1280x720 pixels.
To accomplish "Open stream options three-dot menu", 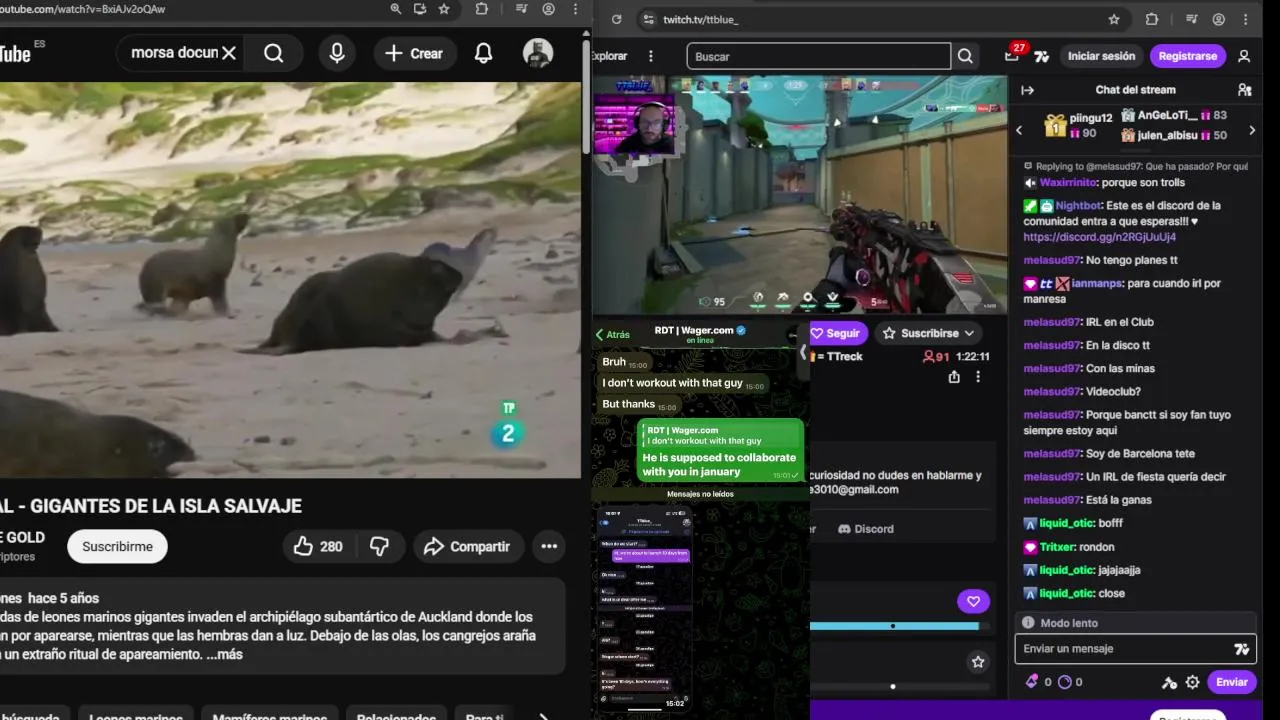I will [978, 377].
